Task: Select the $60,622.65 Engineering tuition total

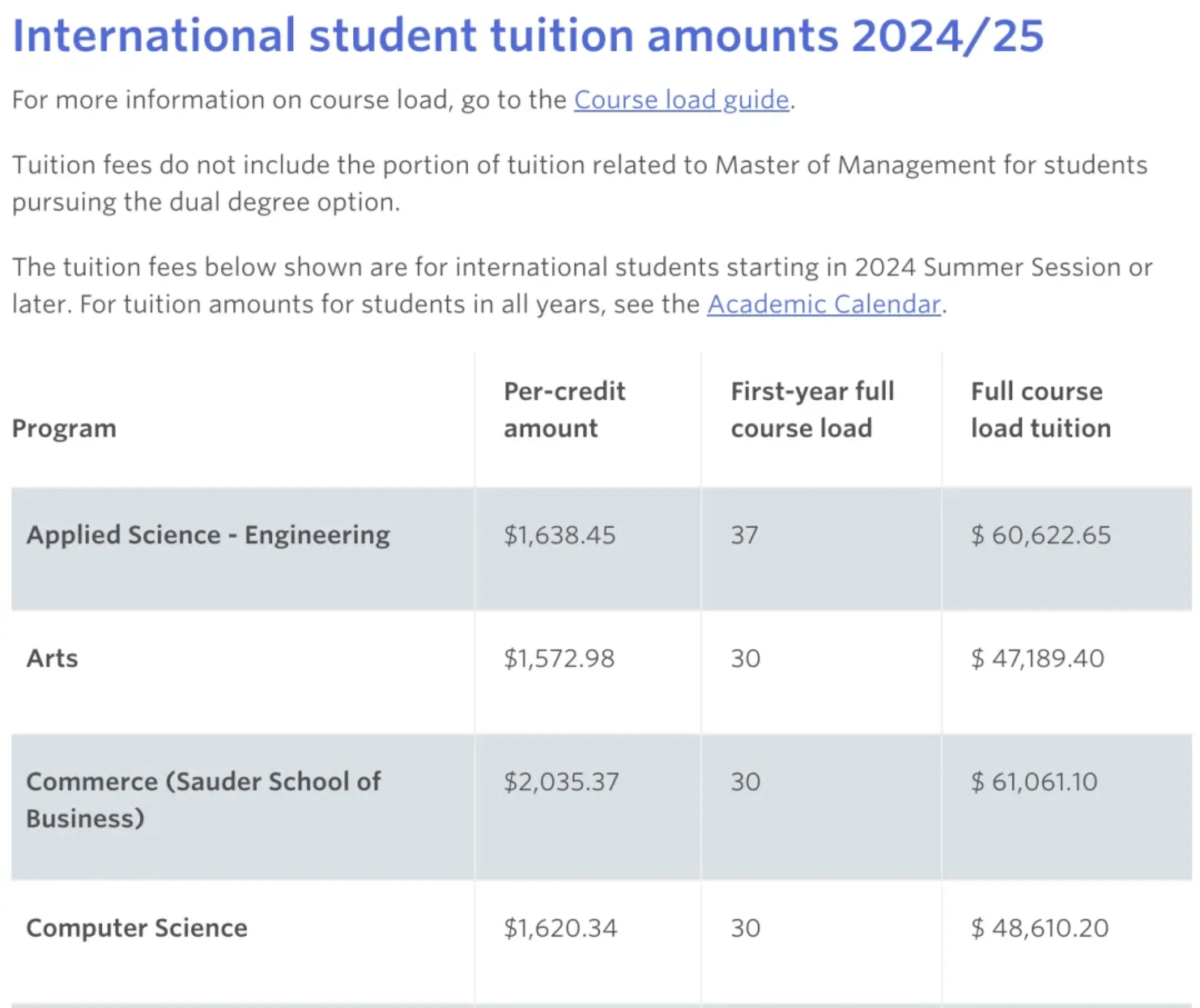Action: click(x=1041, y=536)
